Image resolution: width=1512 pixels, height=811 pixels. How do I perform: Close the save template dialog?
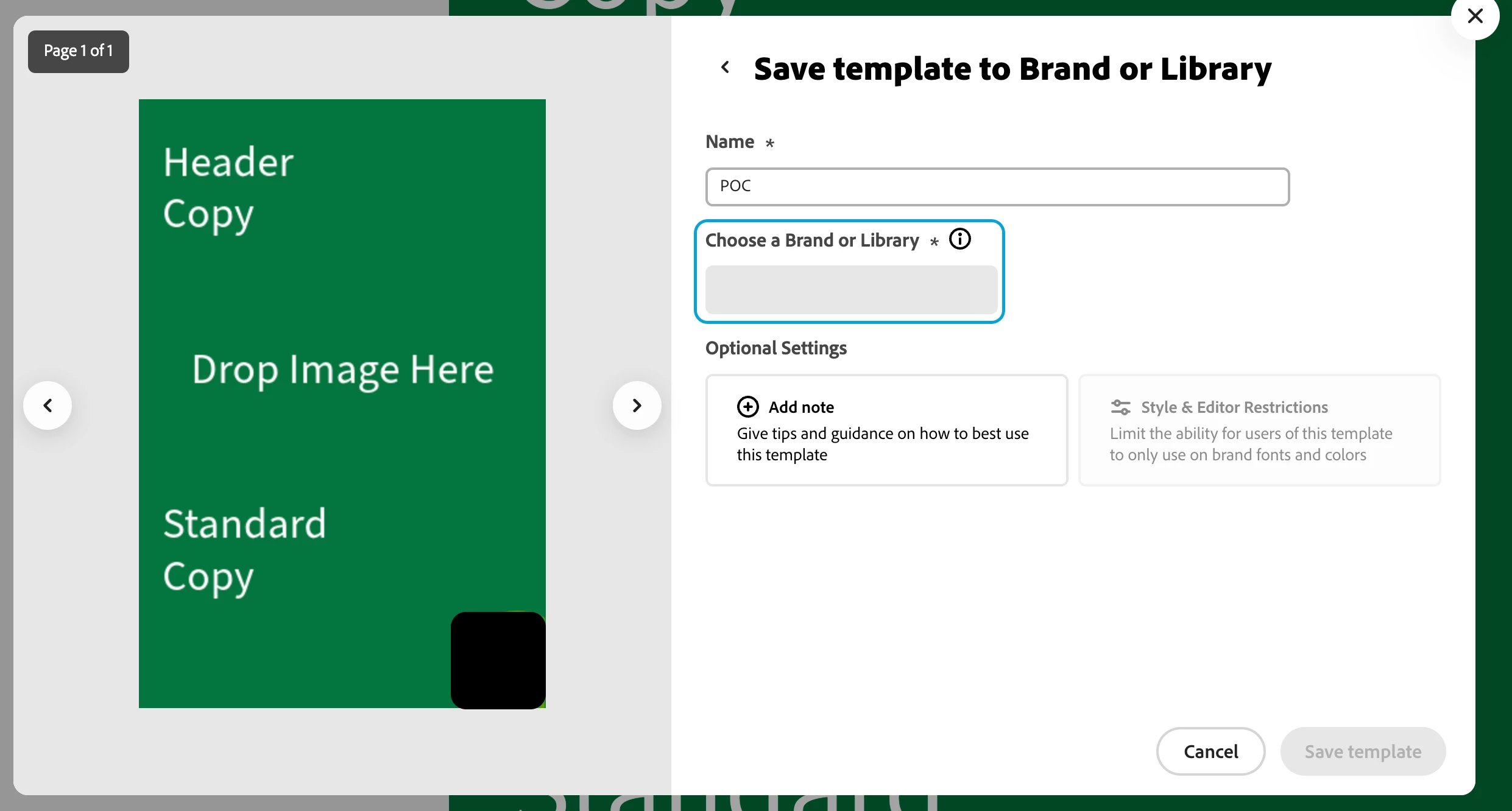[1475, 16]
